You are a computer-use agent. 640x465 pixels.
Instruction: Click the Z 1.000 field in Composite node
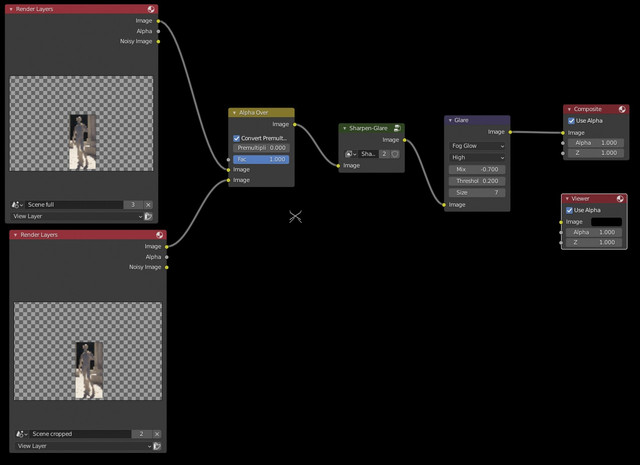click(596, 153)
